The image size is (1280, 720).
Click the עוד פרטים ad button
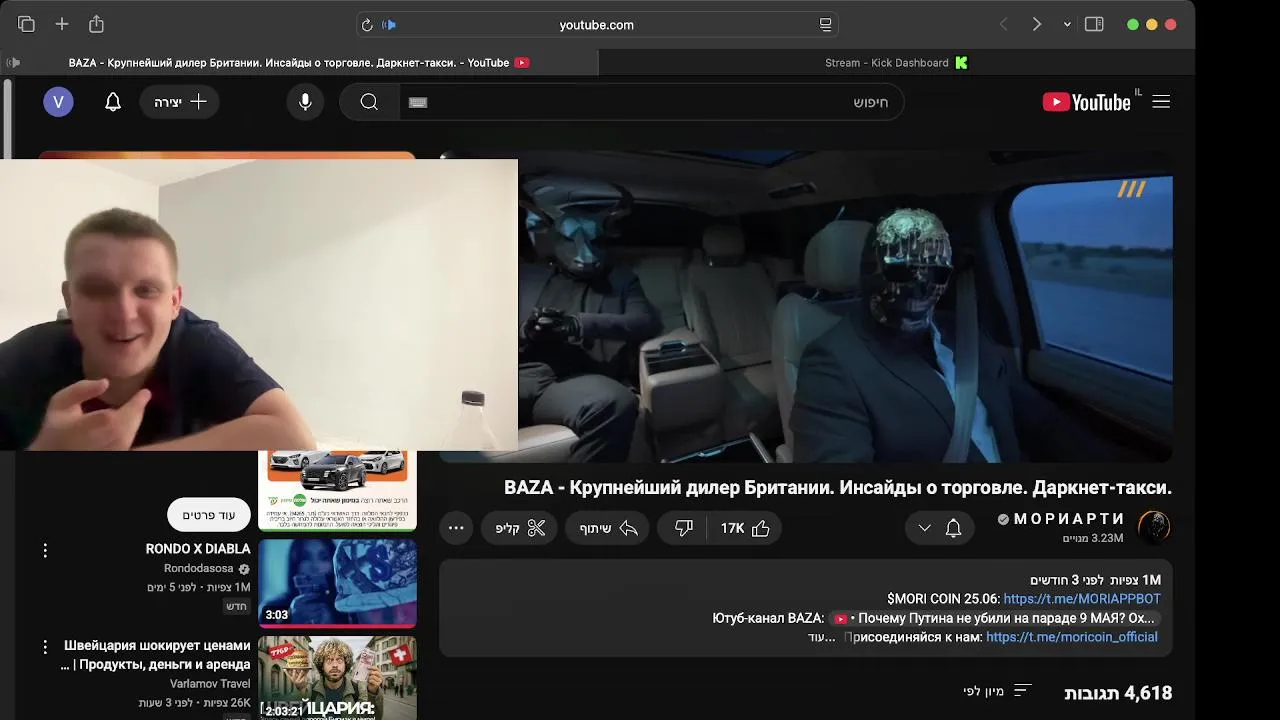pyautogui.click(x=209, y=515)
